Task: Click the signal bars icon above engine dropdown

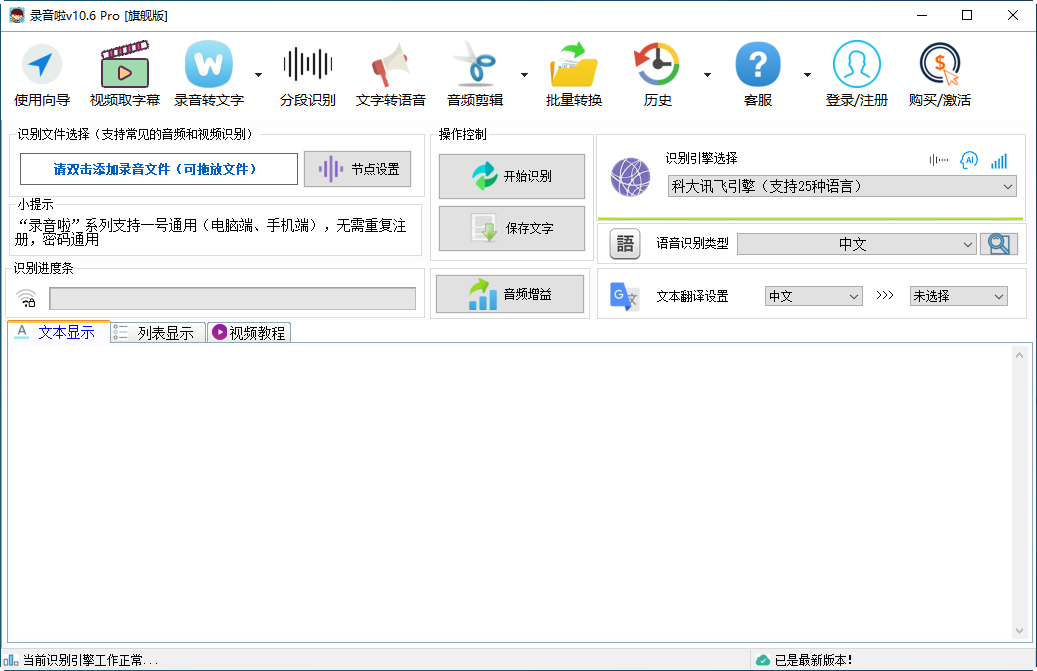Action: point(999,160)
